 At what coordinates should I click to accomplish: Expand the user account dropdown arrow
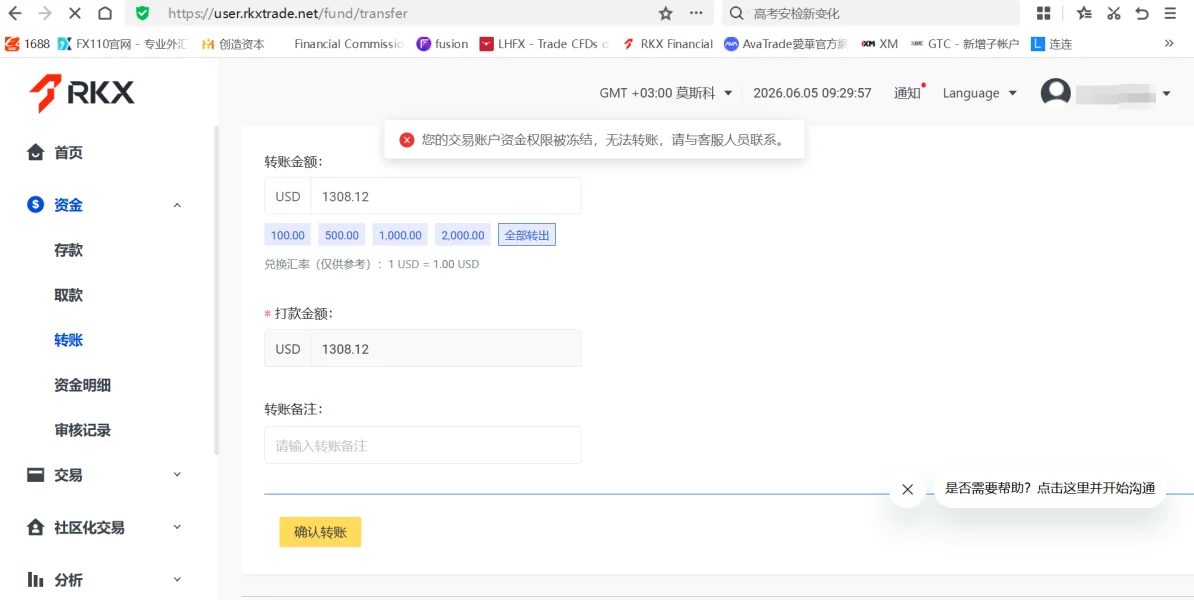(x=1167, y=94)
